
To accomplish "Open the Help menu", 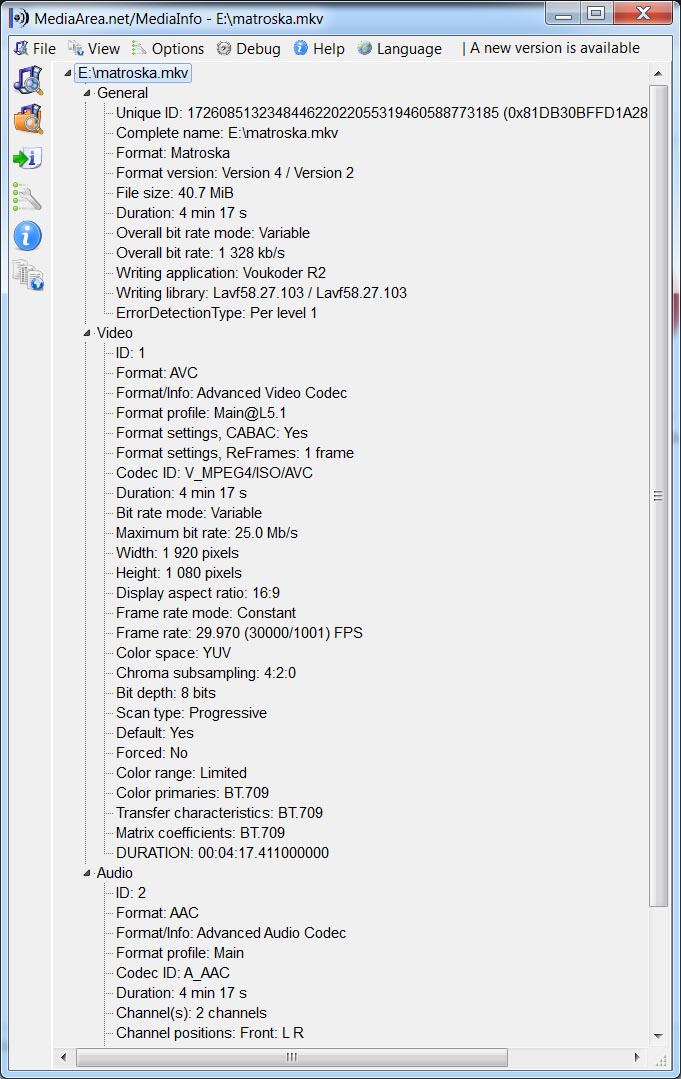I will tap(319, 48).
